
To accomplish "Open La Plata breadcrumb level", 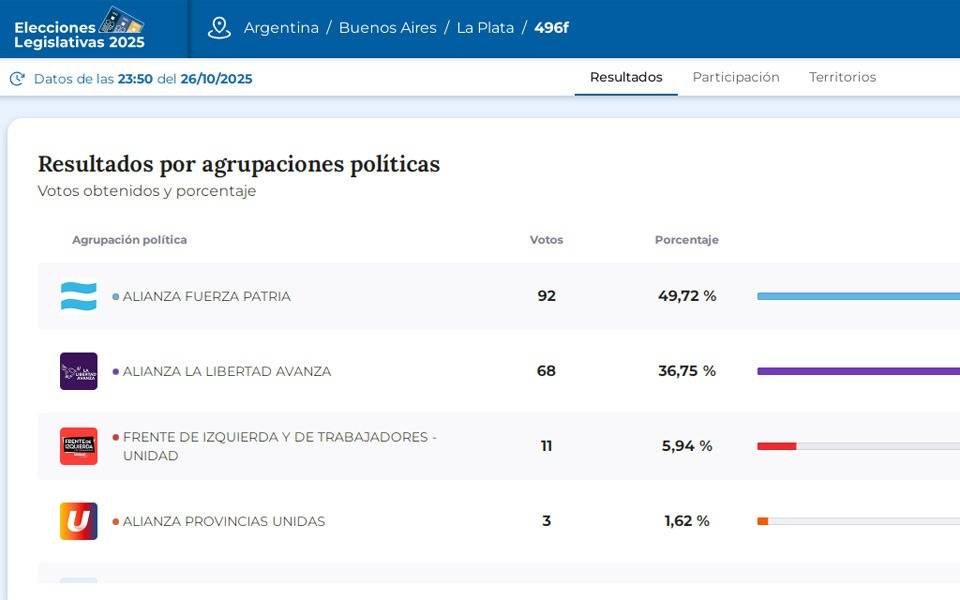I will [485, 28].
